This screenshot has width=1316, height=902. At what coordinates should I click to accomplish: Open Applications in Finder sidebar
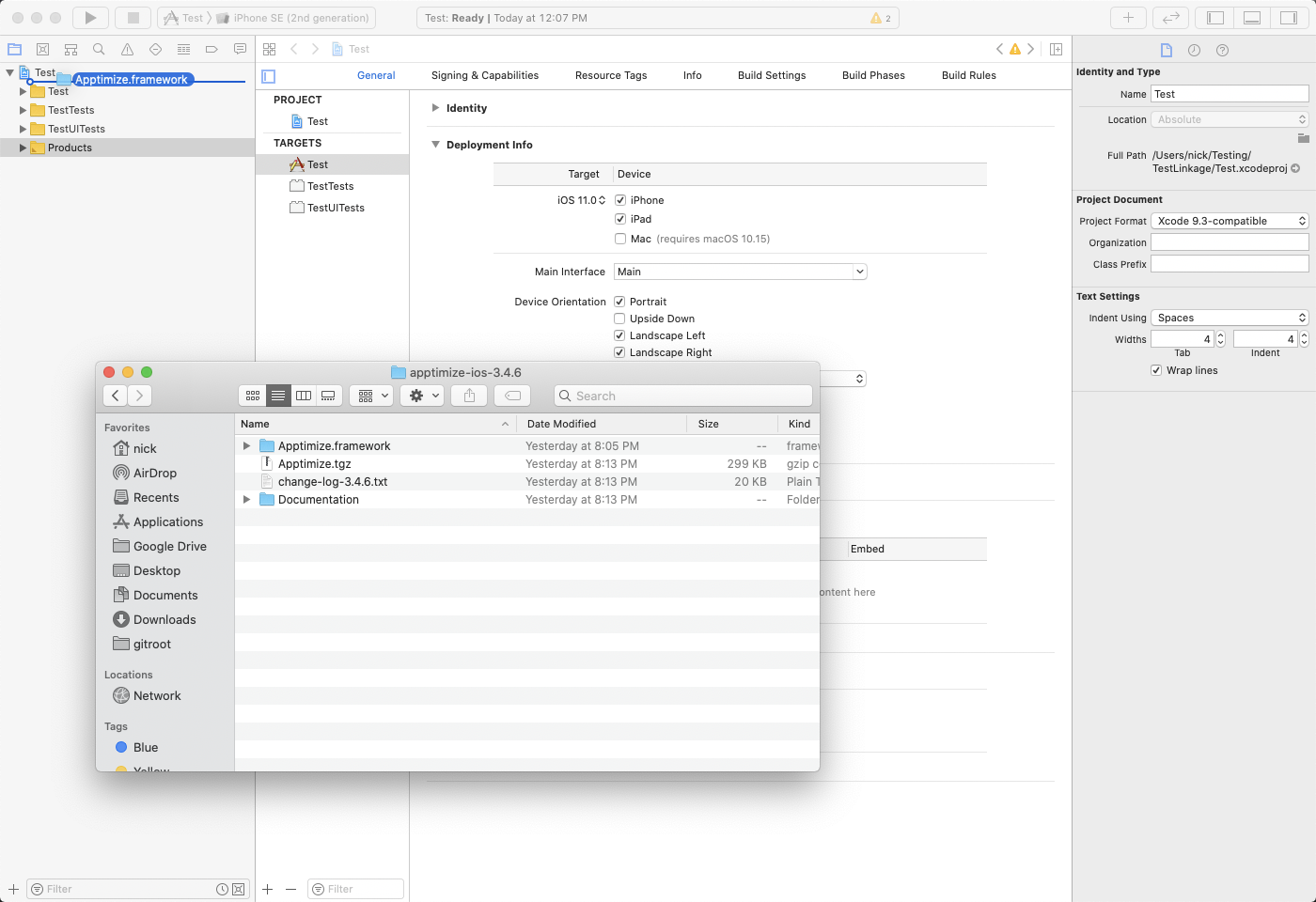point(167,521)
